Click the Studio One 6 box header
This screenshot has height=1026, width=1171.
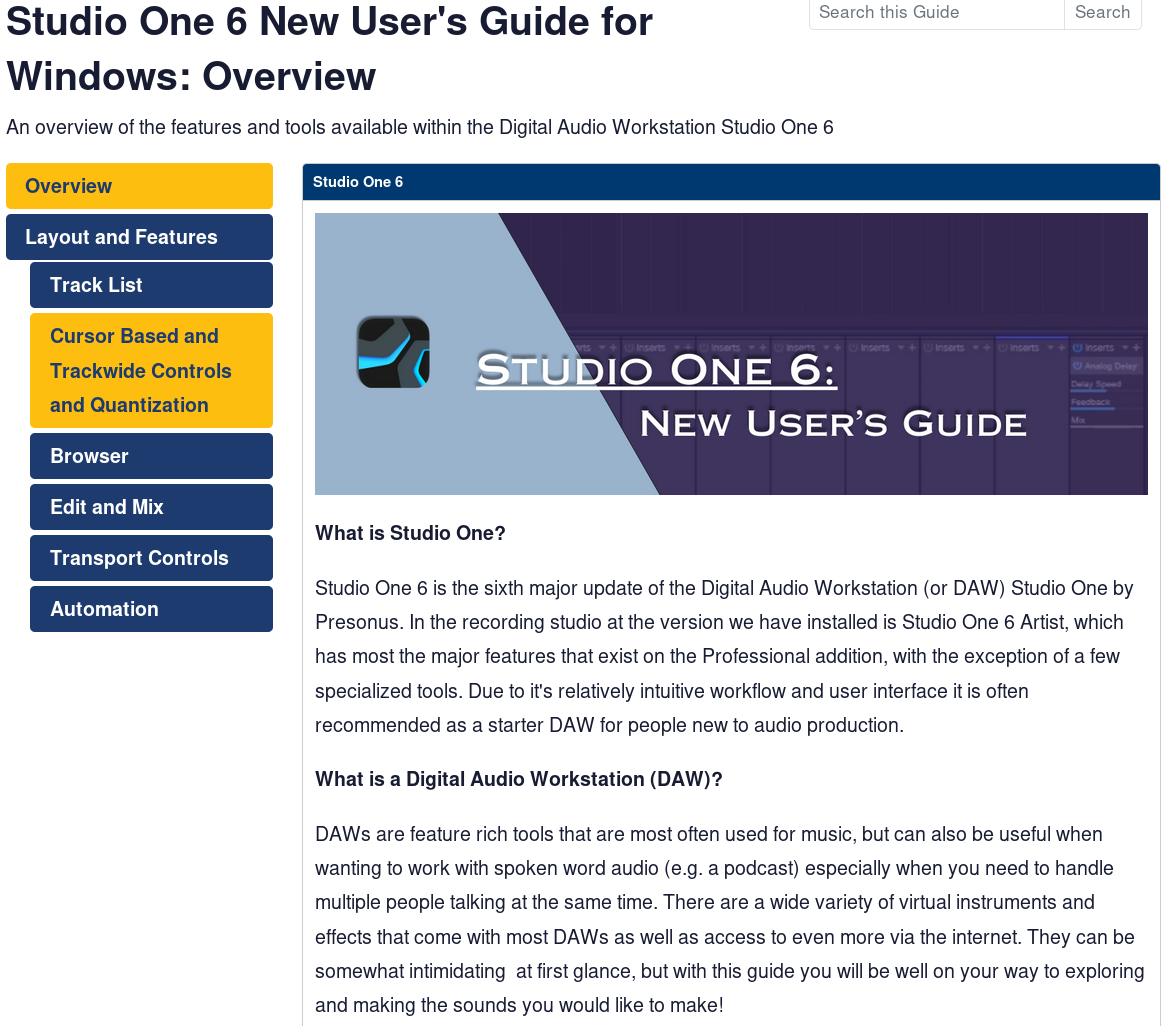click(731, 182)
